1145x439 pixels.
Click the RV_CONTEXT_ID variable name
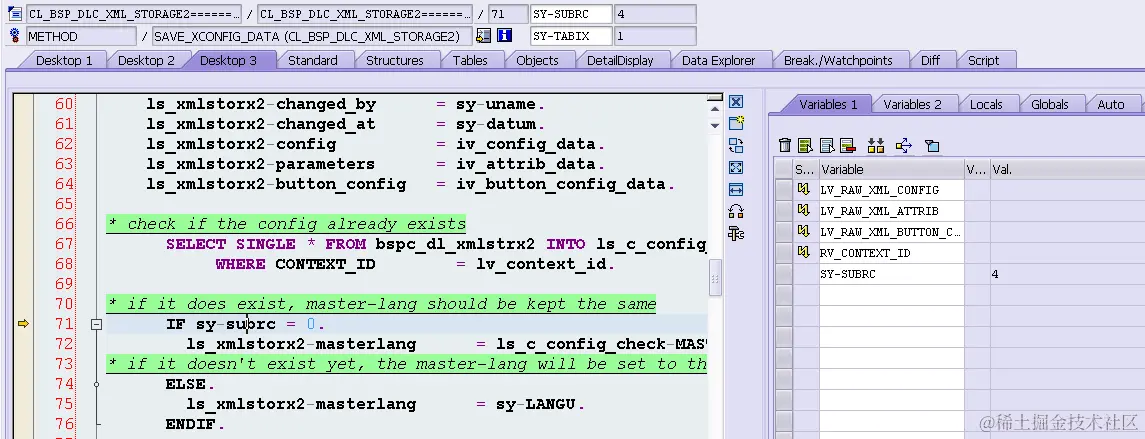coord(865,253)
